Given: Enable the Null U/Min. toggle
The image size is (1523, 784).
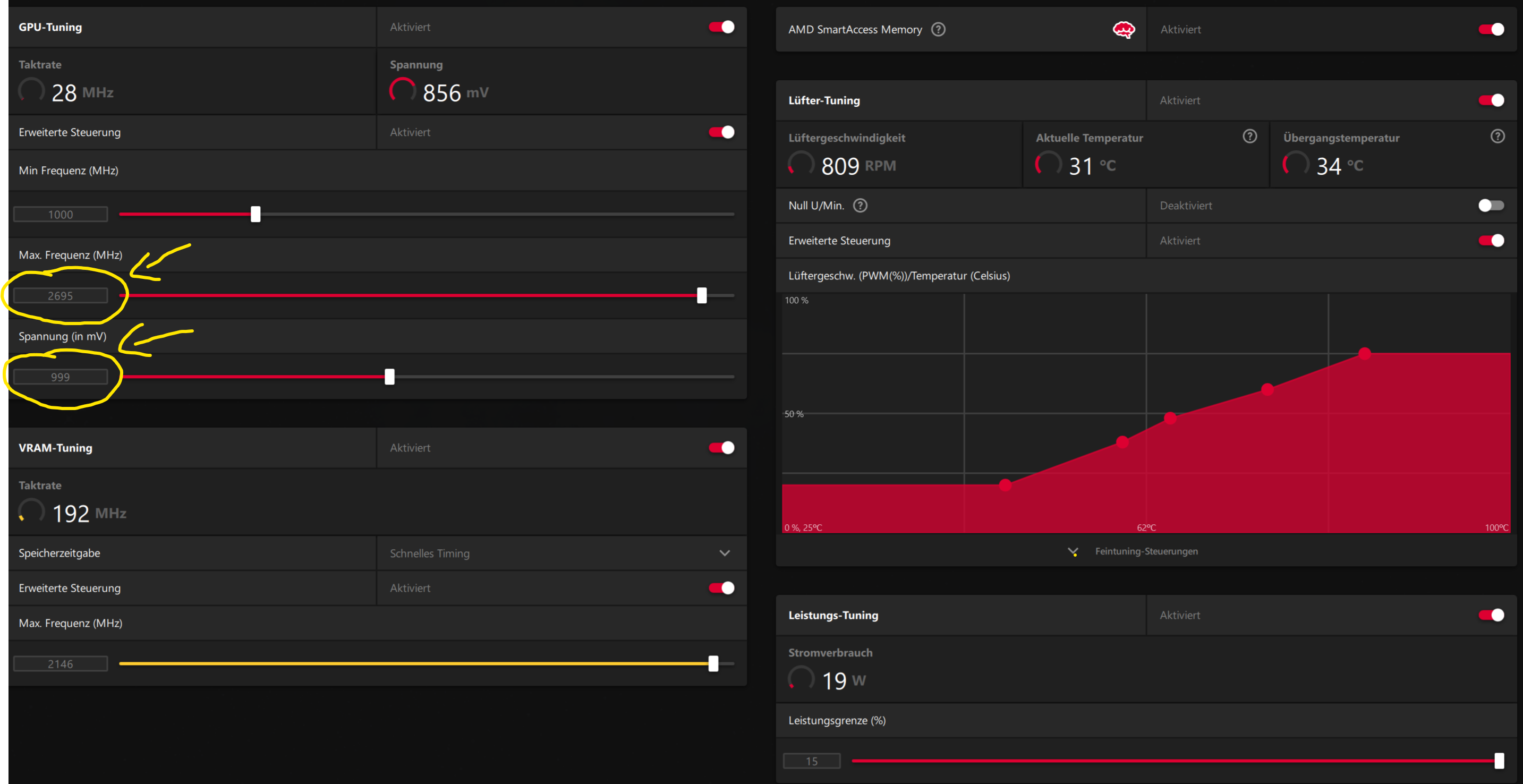Looking at the screenshot, I should pos(1491,205).
